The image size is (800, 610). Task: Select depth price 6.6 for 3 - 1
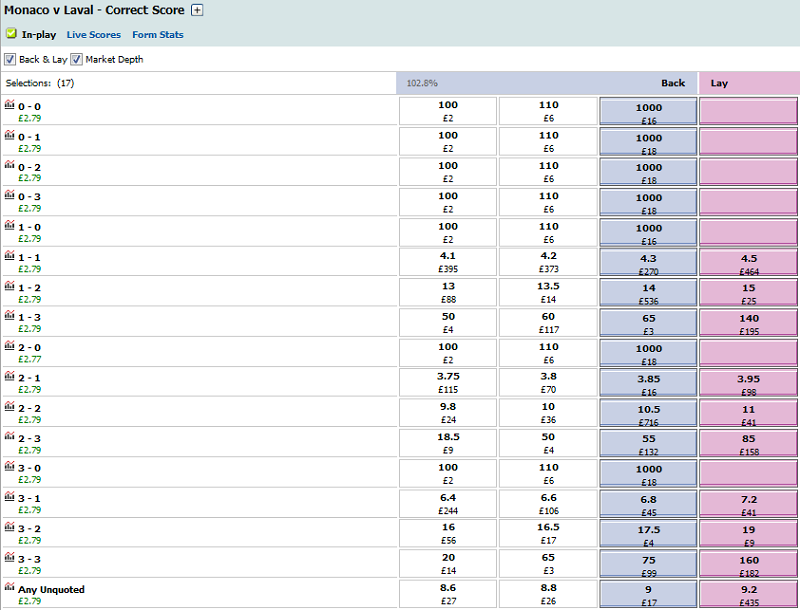(x=548, y=503)
